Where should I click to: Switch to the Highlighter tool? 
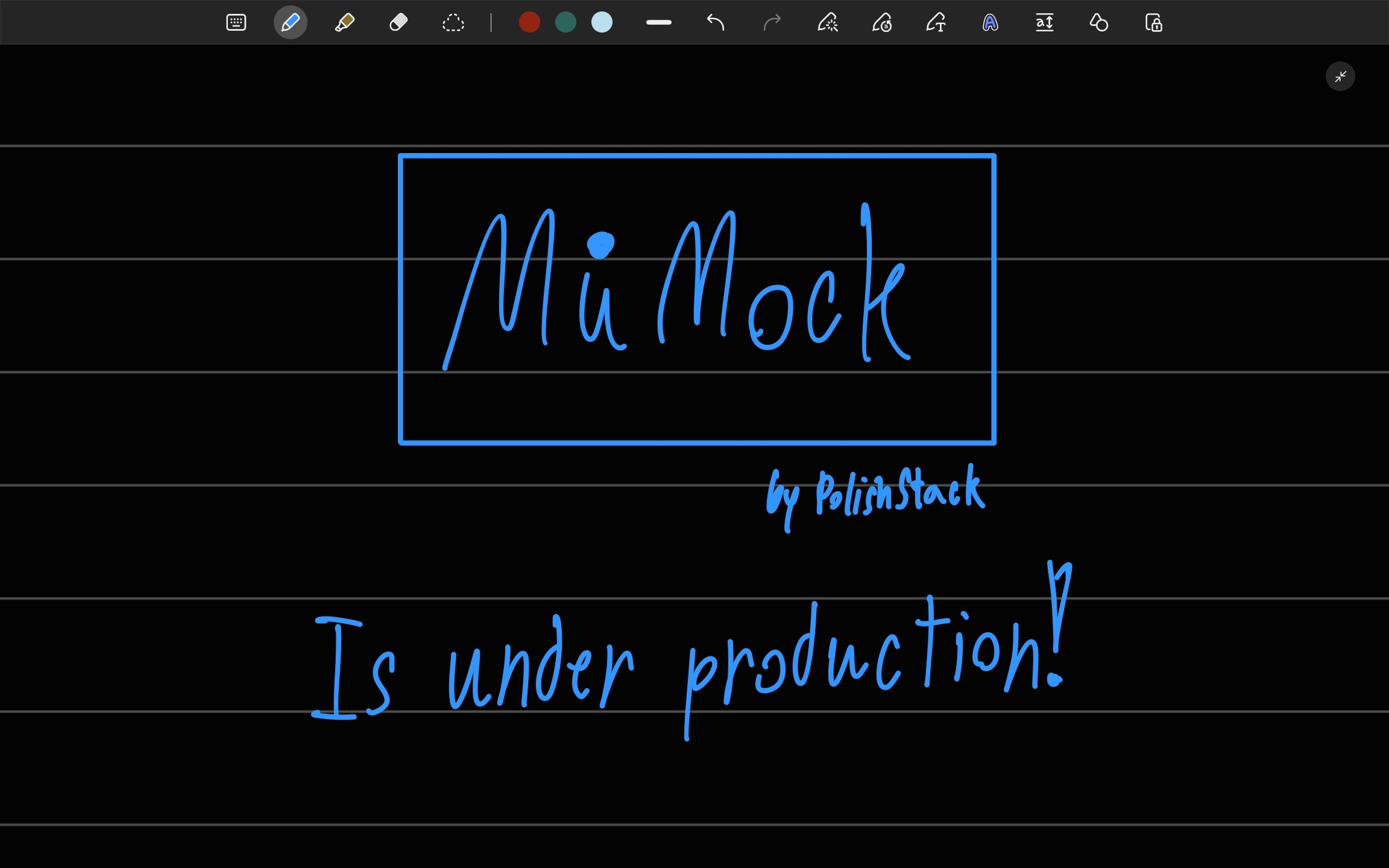344,22
